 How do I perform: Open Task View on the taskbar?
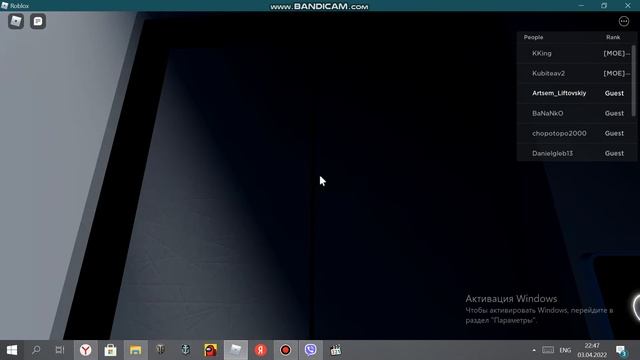pos(60,350)
